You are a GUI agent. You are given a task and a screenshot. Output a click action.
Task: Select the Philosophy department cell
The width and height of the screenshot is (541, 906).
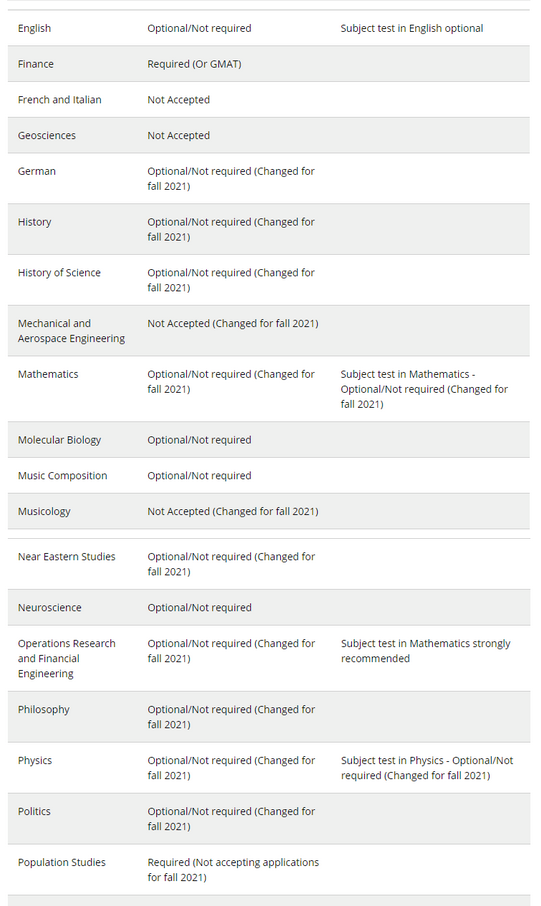43,710
